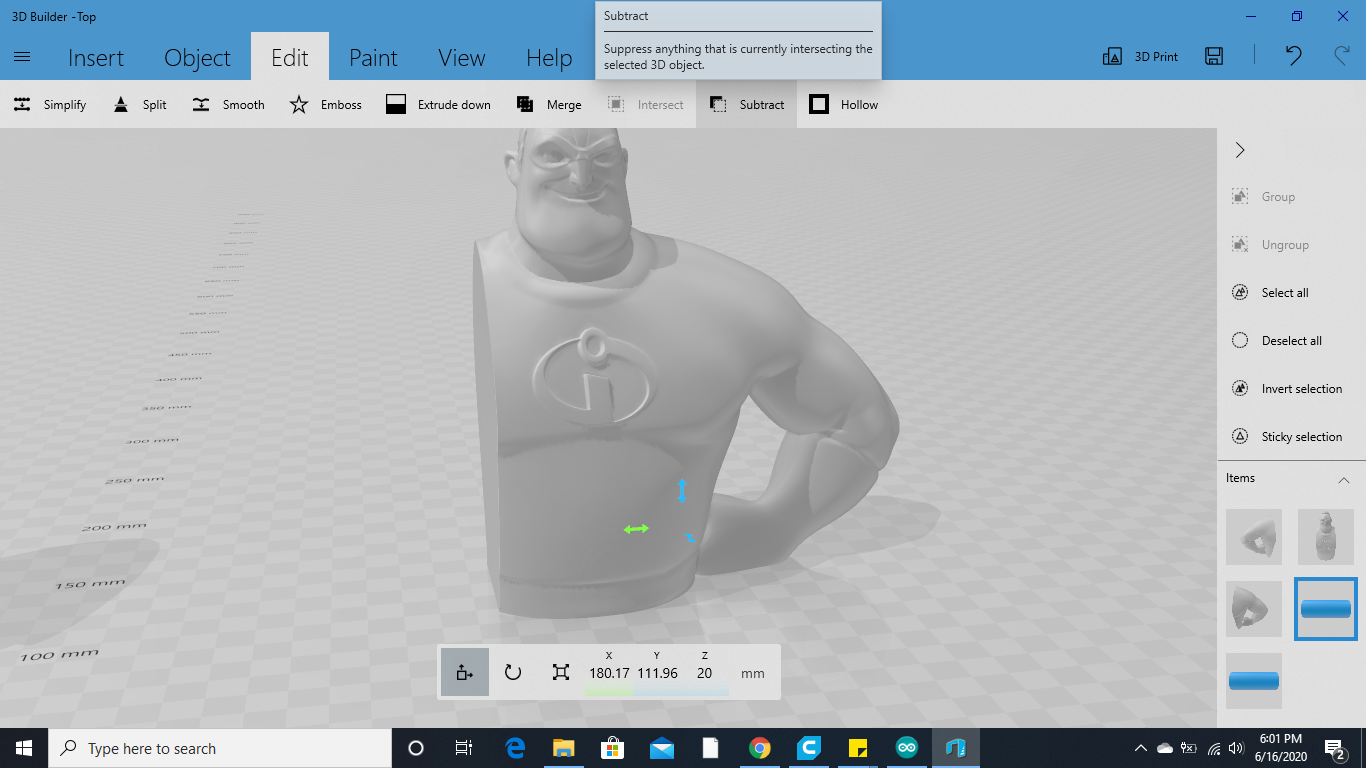Save the current model
This screenshot has height=768, width=1366.
1213,56
